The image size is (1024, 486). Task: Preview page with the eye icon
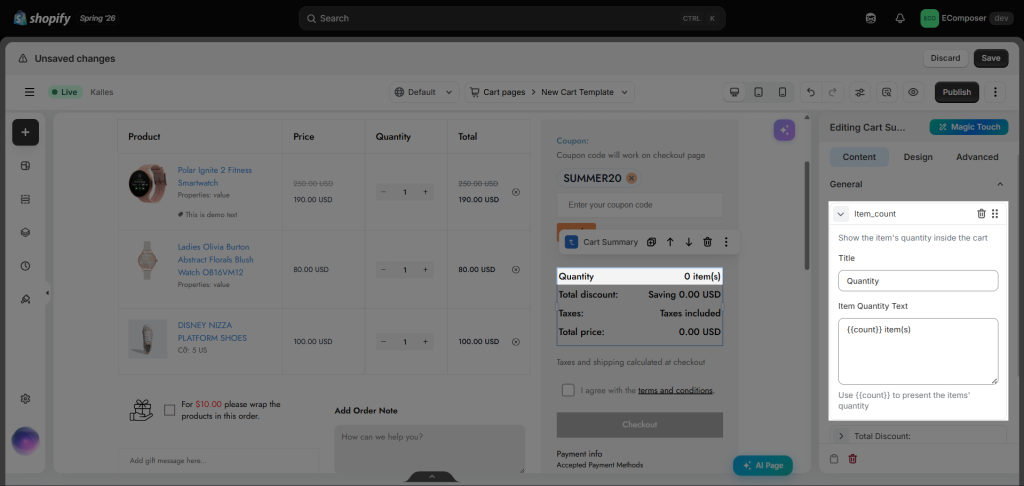[913, 92]
